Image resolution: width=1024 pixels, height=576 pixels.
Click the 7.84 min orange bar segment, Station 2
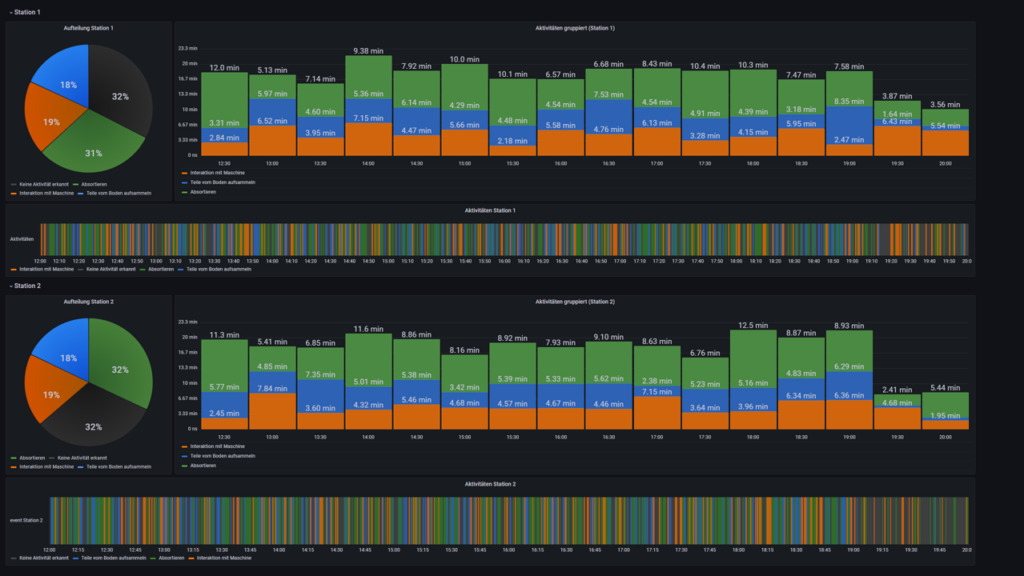pos(272,412)
